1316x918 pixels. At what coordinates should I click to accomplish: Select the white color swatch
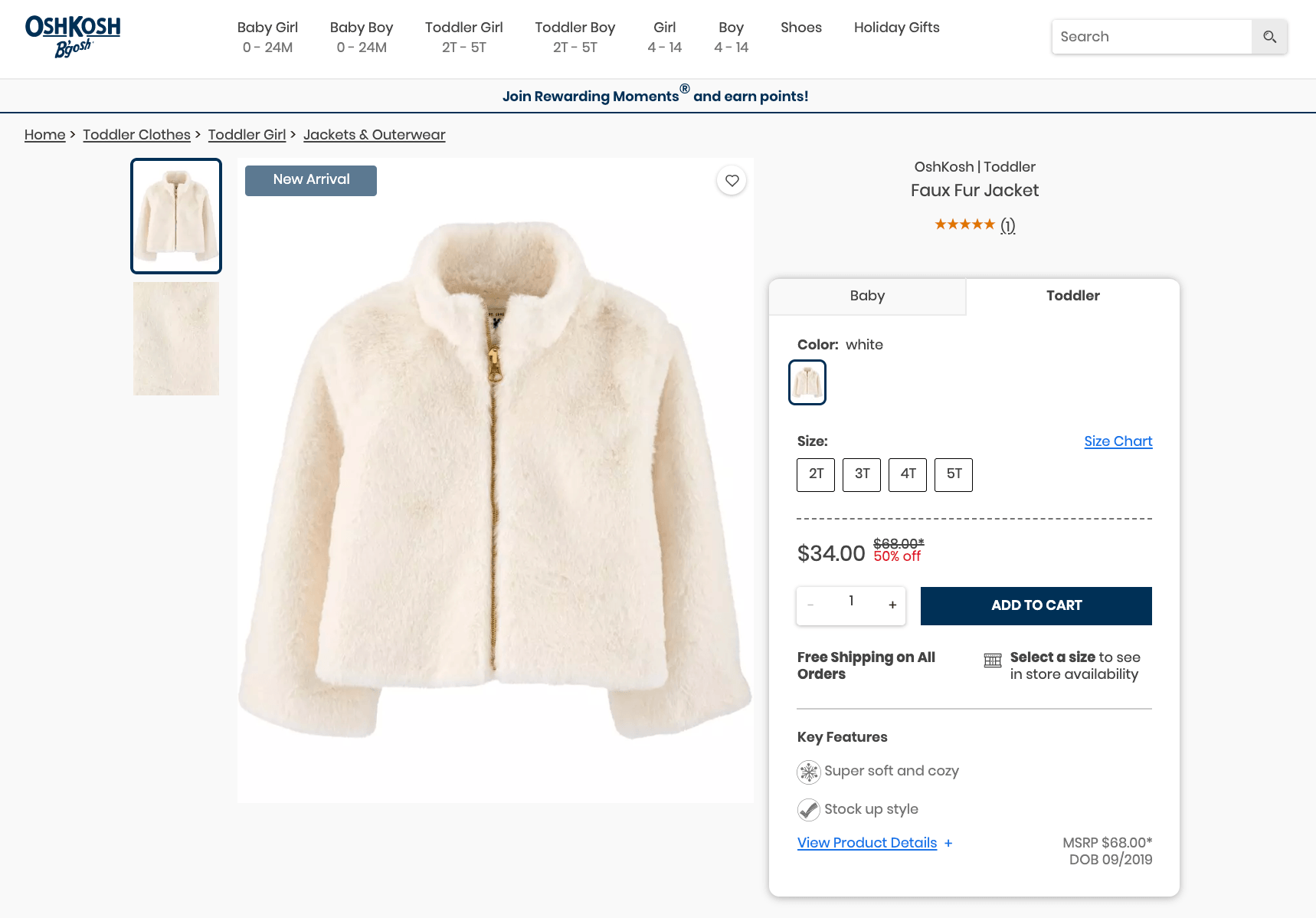[x=807, y=382]
